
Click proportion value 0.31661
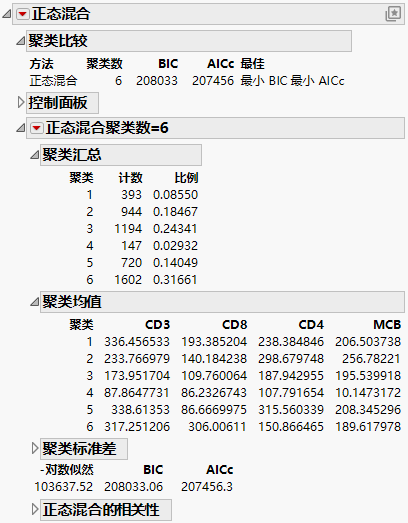pos(175,280)
